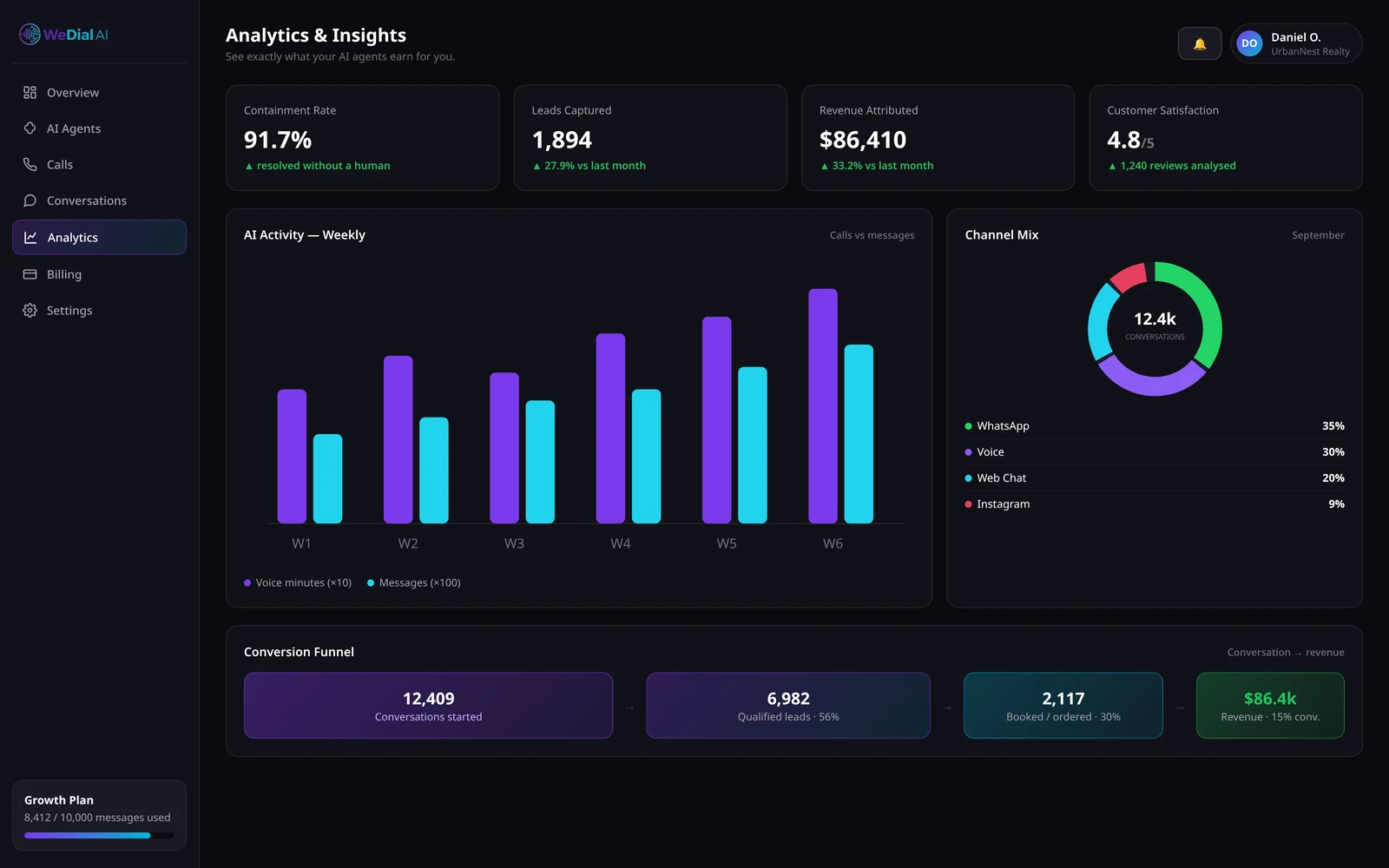The image size is (1389, 868).
Task: Click the Conversations chat bubble icon
Action: click(30, 201)
